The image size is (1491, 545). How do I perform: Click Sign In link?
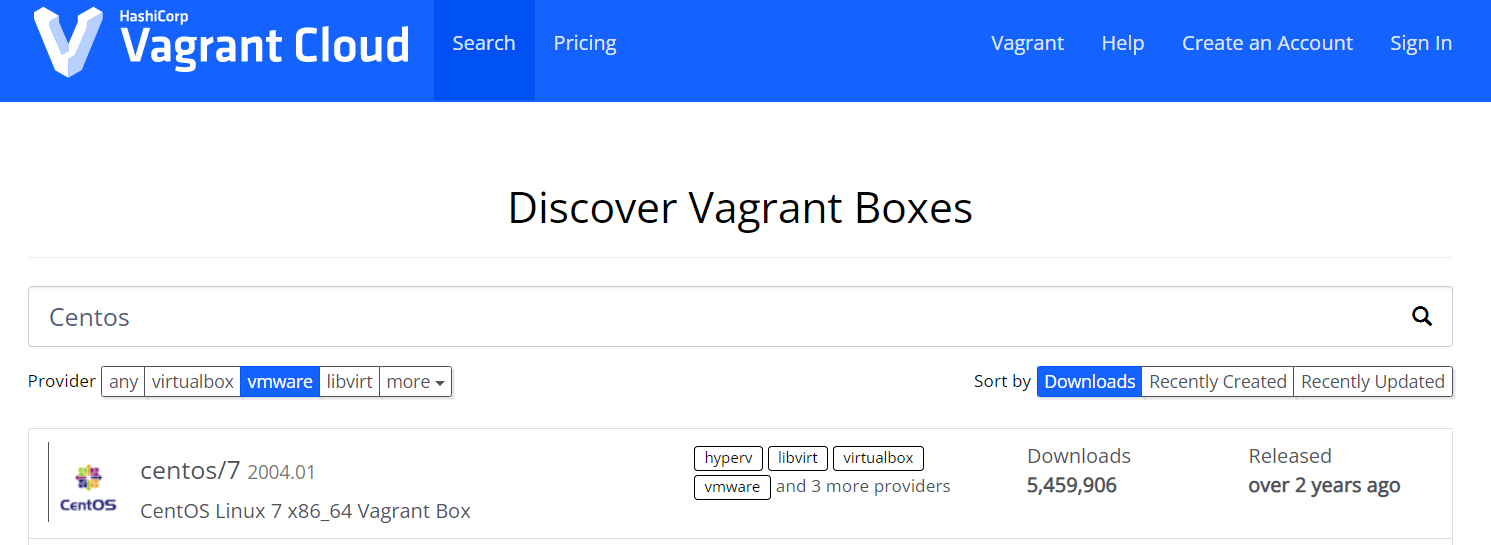coord(1421,43)
